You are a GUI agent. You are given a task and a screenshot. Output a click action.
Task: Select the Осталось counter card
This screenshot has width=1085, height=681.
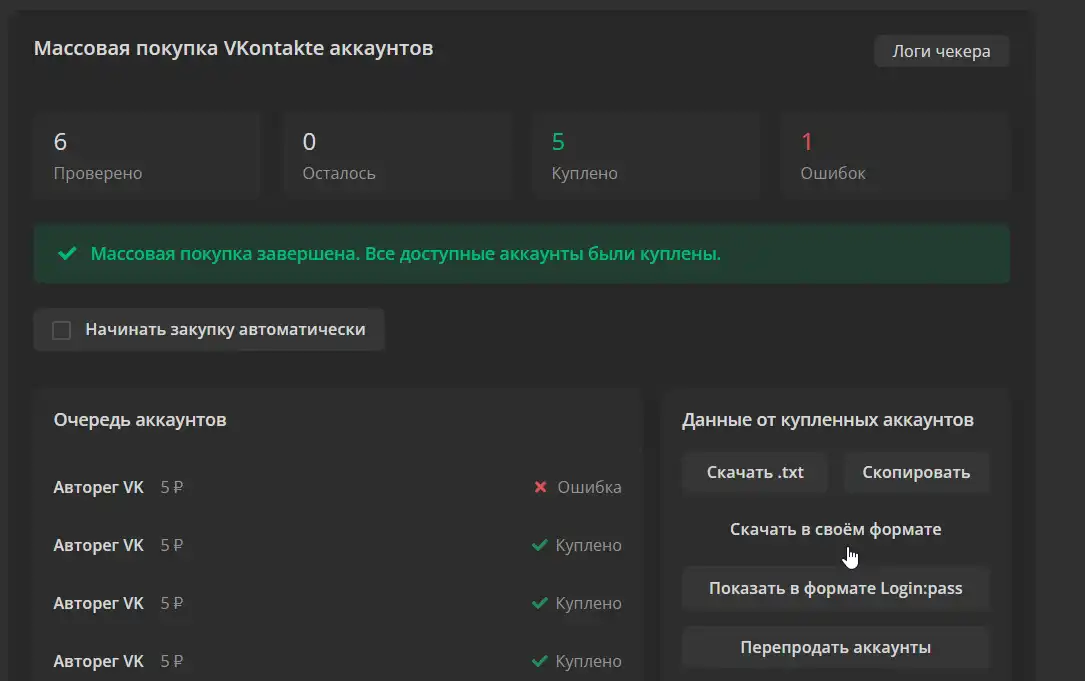(396, 156)
